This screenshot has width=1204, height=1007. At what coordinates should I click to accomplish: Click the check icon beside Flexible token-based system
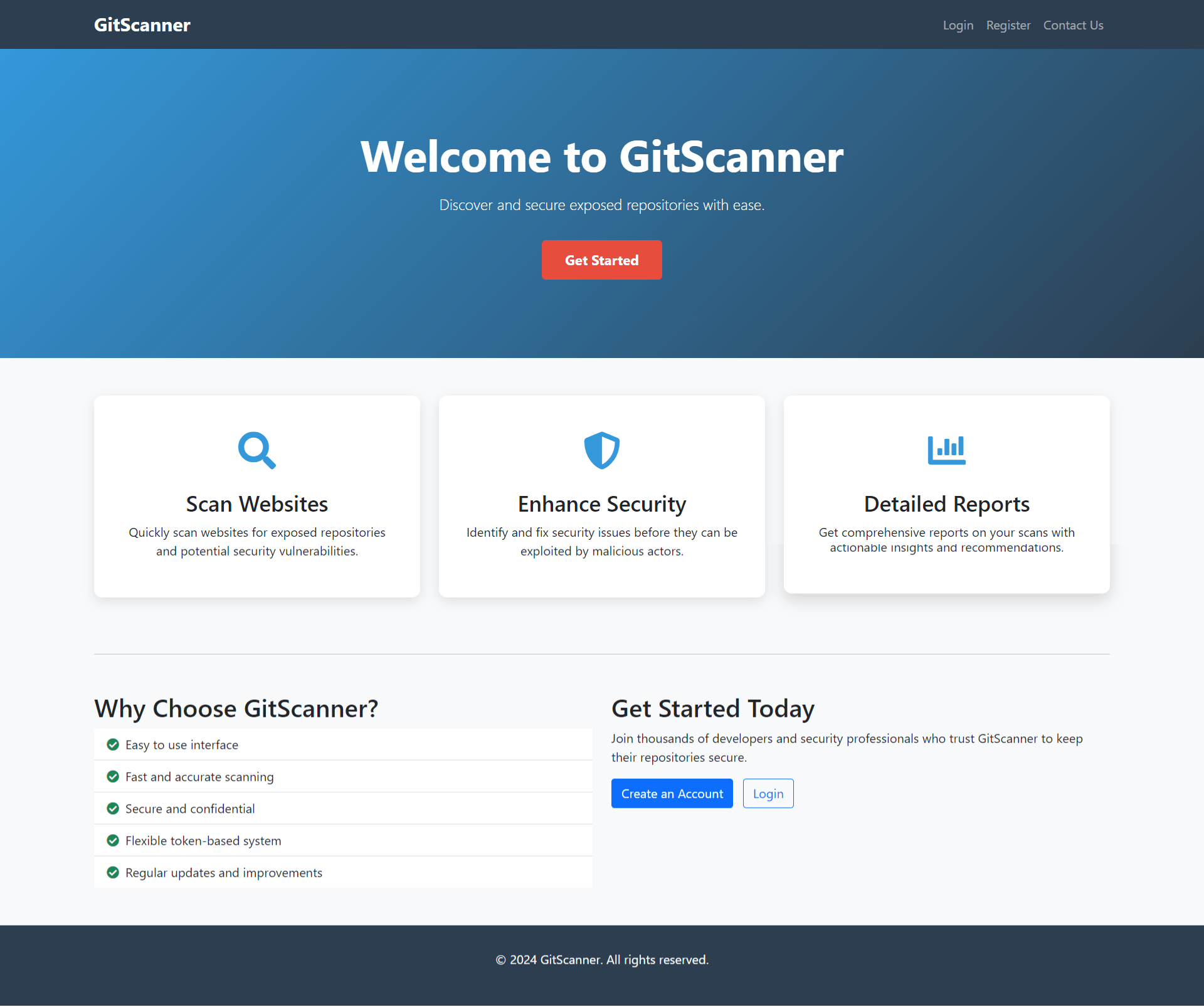point(113,841)
